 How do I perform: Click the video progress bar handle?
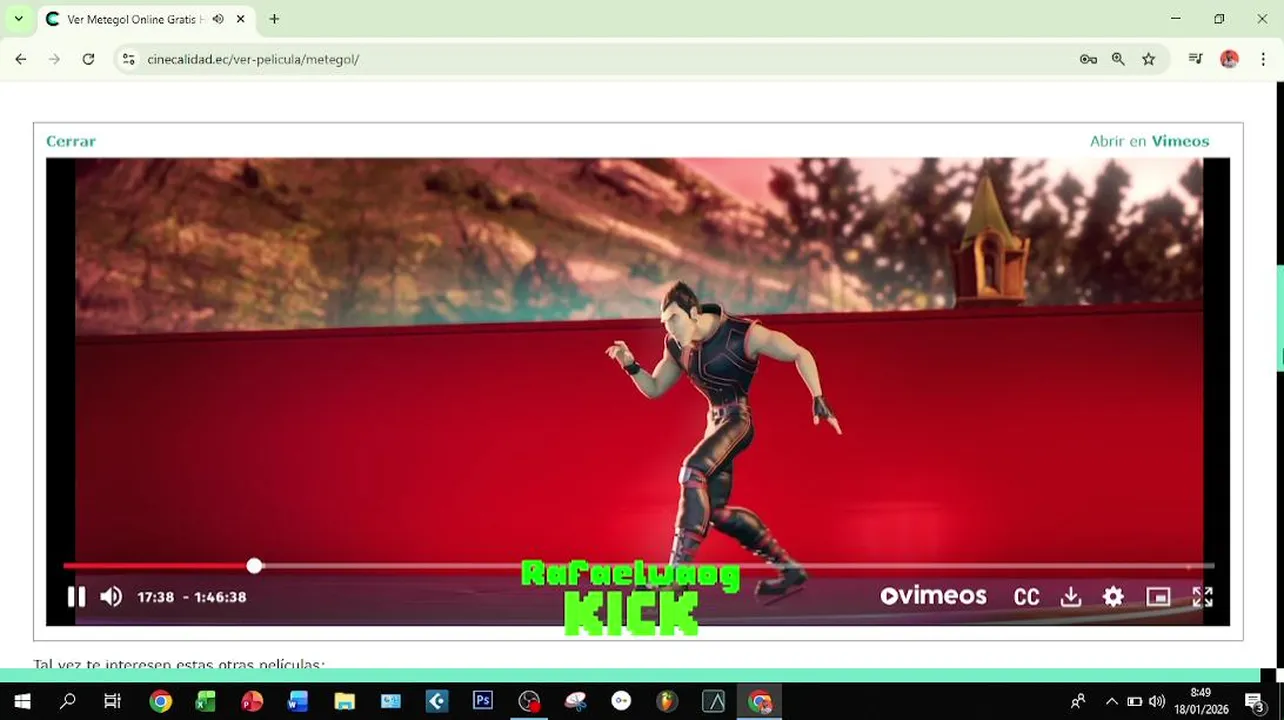(x=254, y=566)
